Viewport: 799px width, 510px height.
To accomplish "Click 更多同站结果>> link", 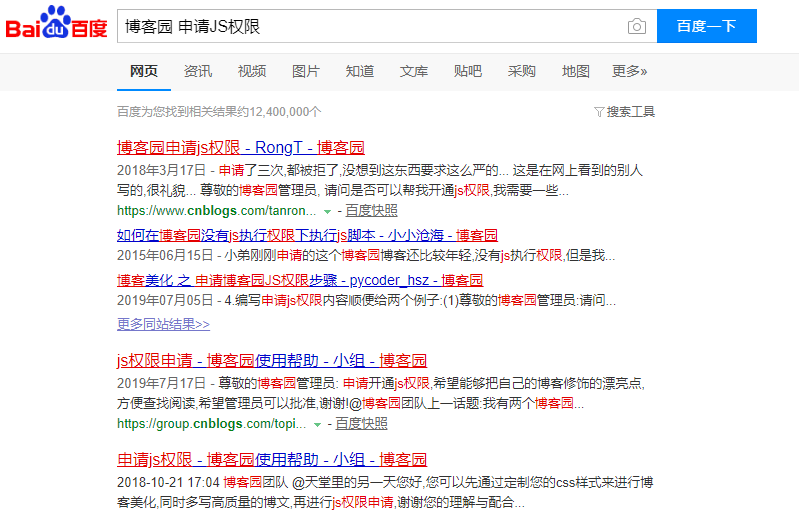I will pyautogui.click(x=163, y=324).
